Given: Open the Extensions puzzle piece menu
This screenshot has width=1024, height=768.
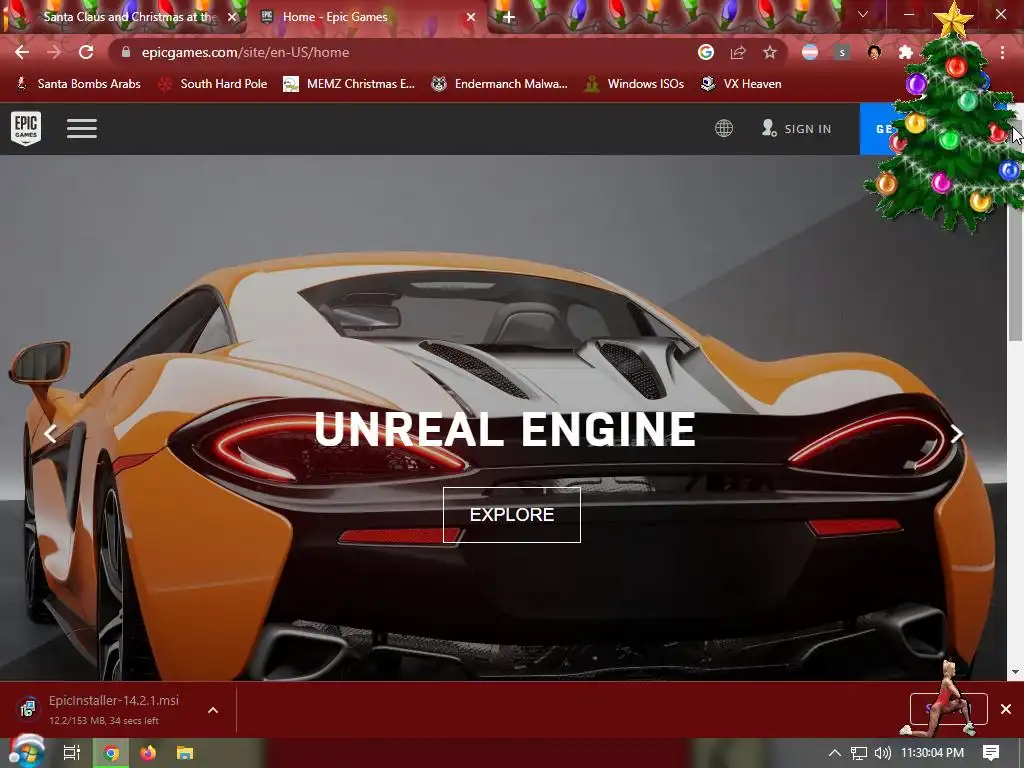Looking at the screenshot, I should pyautogui.click(x=906, y=52).
